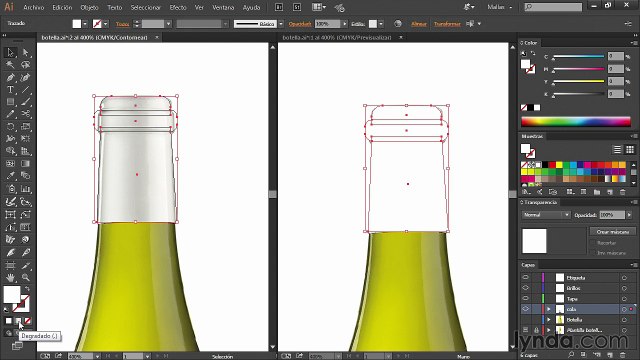The width and height of the screenshot is (640, 360).
Task: Select the Pen tool
Action: 10,78
